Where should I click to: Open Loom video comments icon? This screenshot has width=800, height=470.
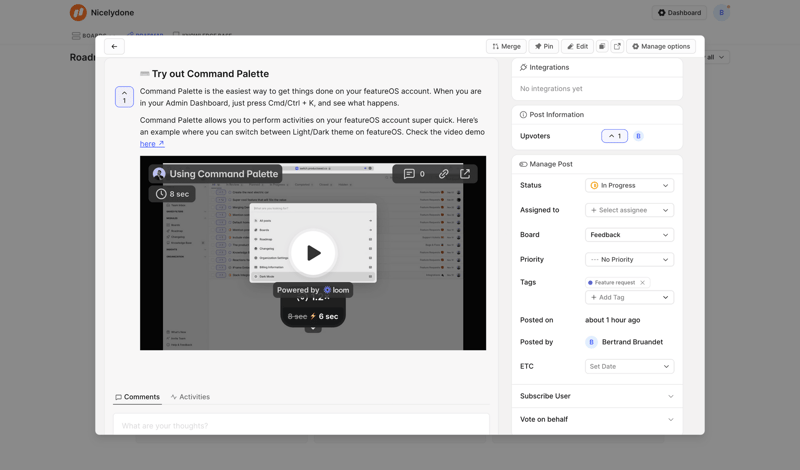click(x=409, y=174)
